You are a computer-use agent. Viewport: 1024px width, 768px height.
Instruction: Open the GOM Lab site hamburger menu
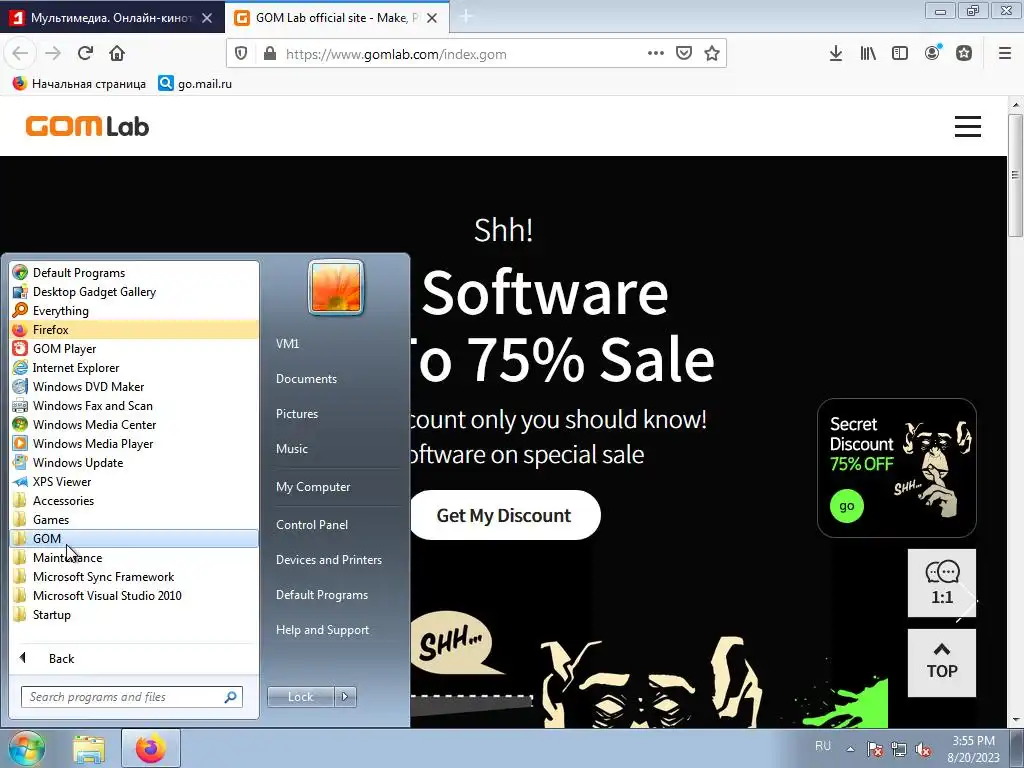tap(968, 126)
